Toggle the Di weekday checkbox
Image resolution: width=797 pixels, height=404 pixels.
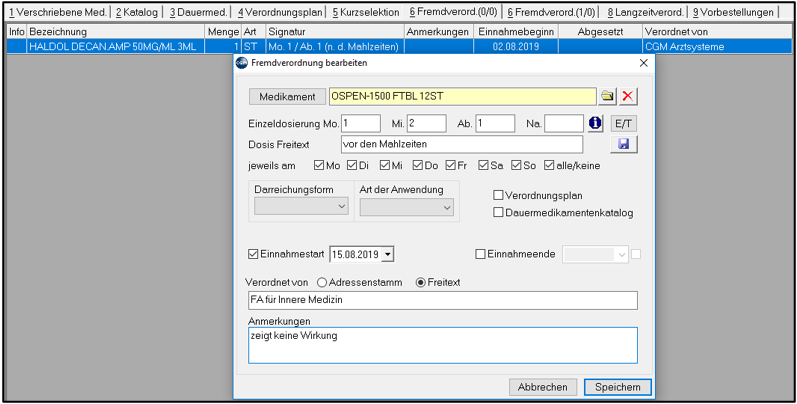[352, 166]
